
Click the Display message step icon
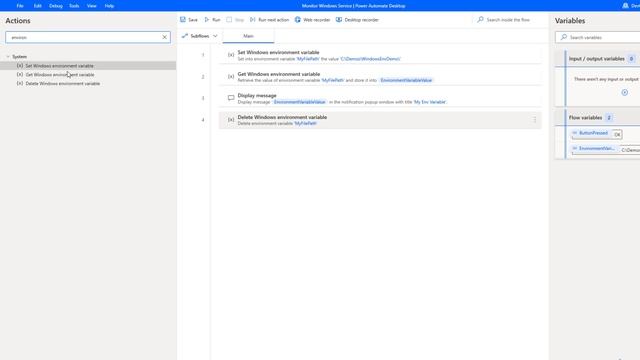pos(231,98)
